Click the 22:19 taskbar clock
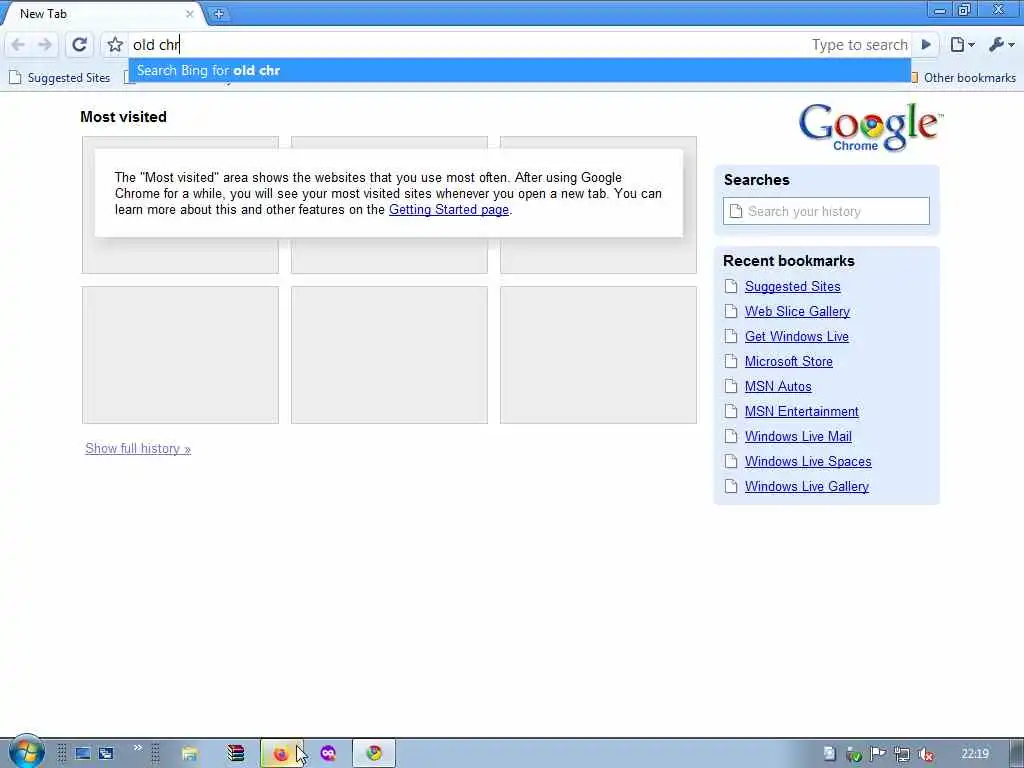The height and width of the screenshot is (768, 1024). [974, 754]
